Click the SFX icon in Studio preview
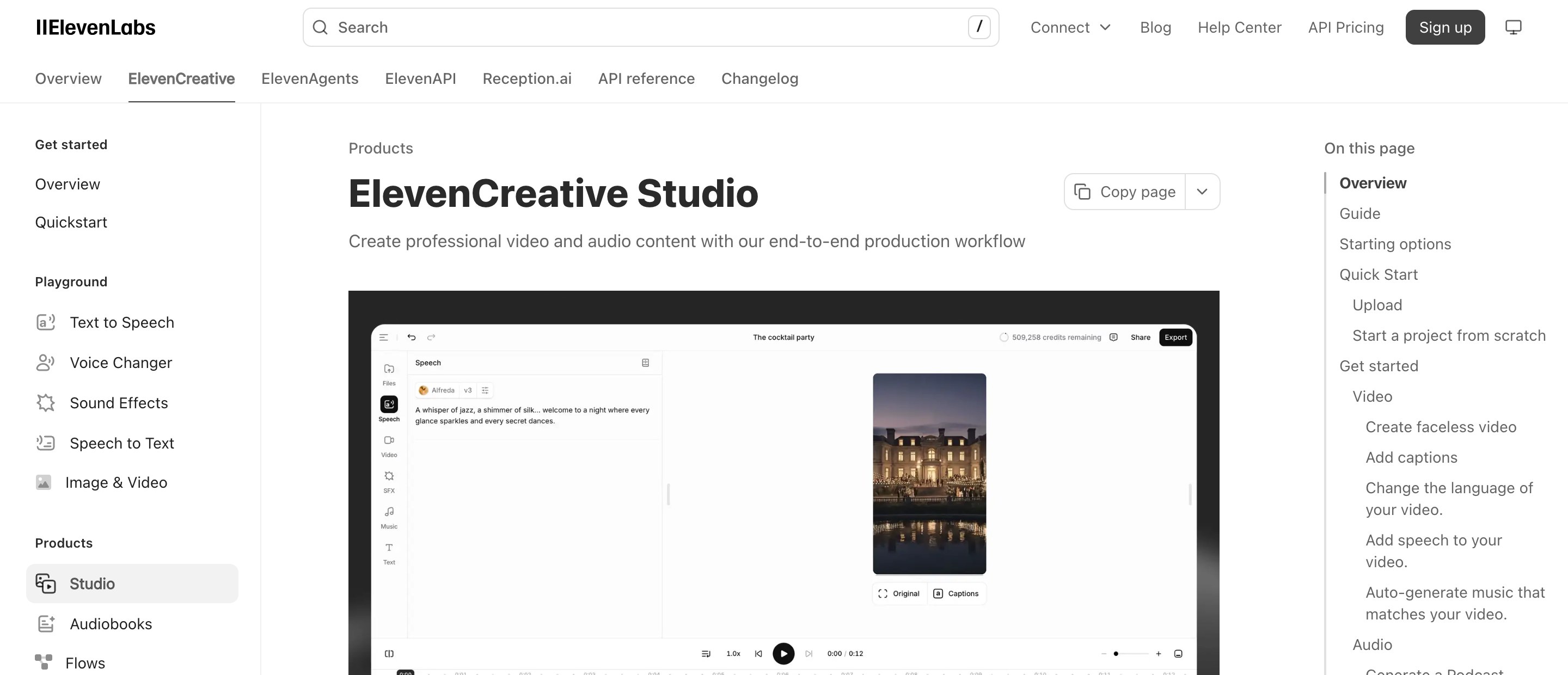The height and width of the screenshot is (675, 1568). coord(389,476)
